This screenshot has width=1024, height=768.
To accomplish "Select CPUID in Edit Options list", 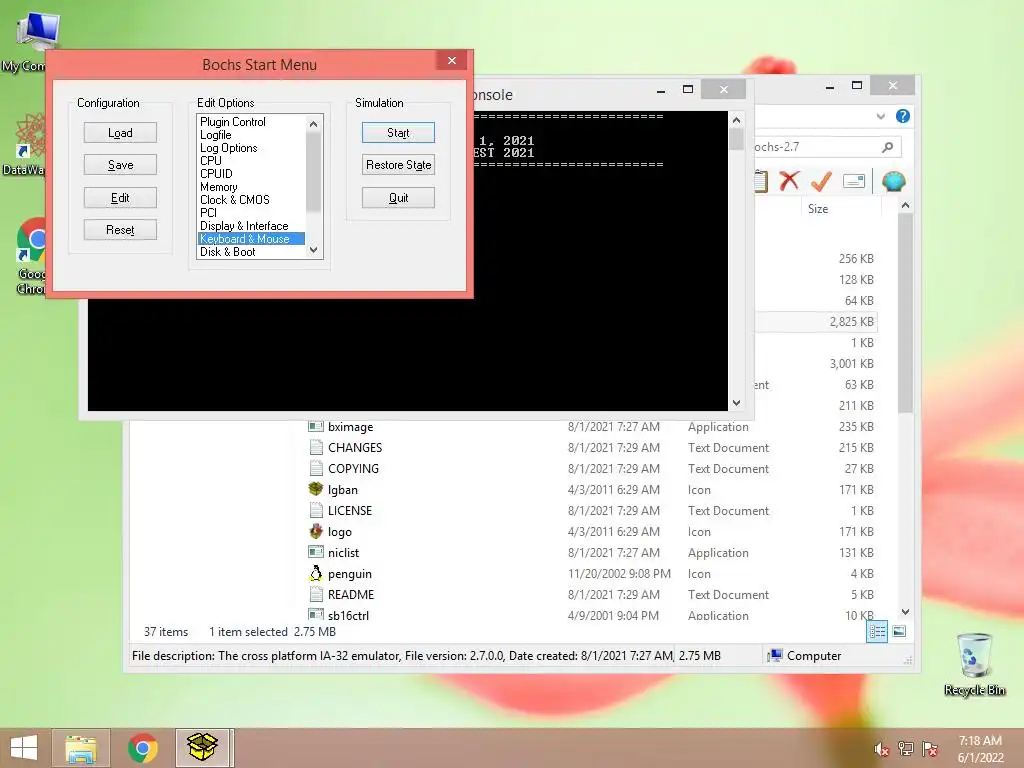I will (x=216, y=174).
